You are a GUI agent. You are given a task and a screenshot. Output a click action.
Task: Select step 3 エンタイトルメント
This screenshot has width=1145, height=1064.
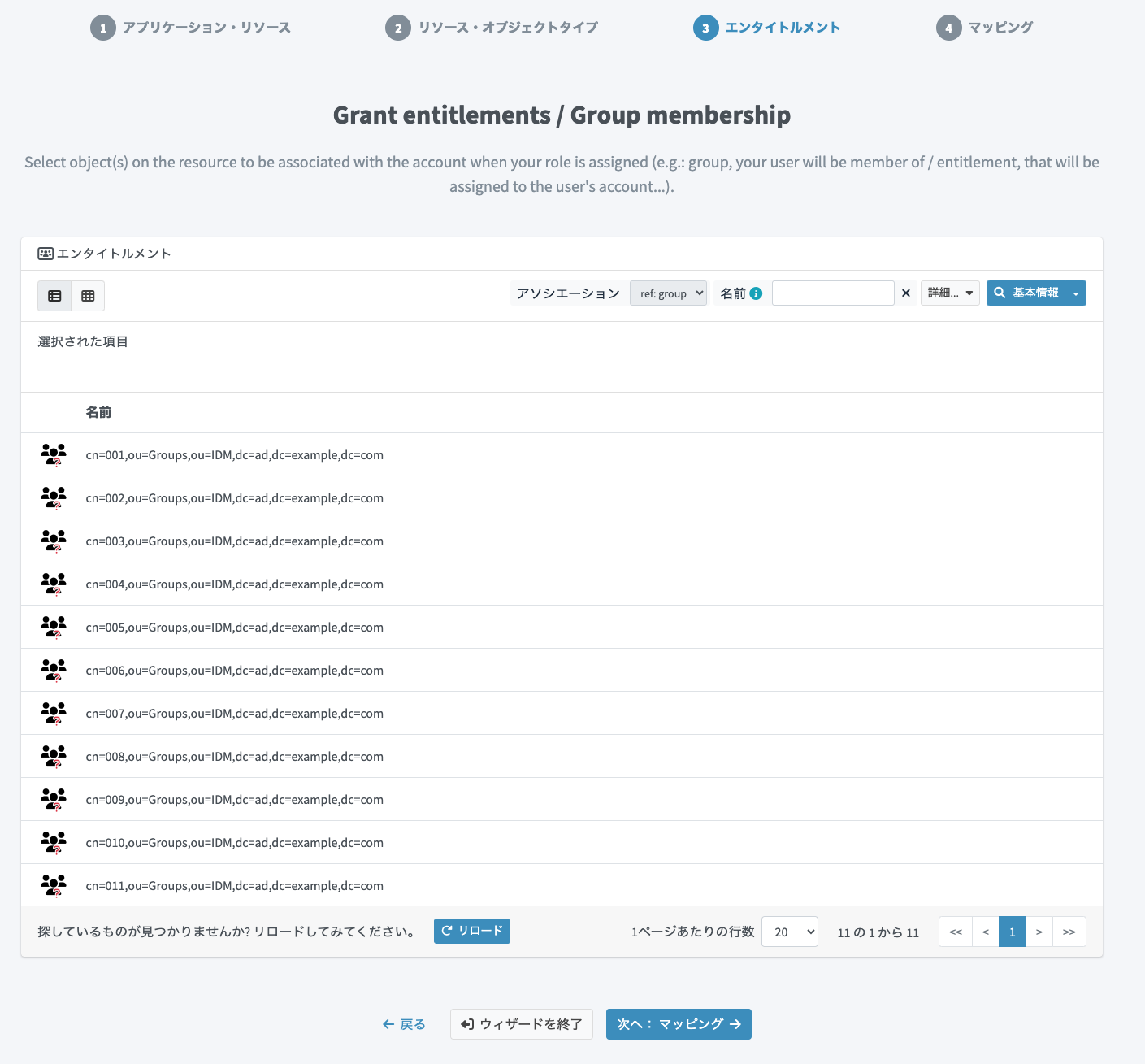click(767, 28)
